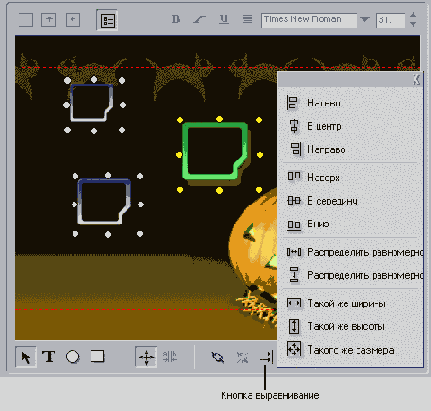Select the rectangle shape tool
431x411 pixels.
97,356
